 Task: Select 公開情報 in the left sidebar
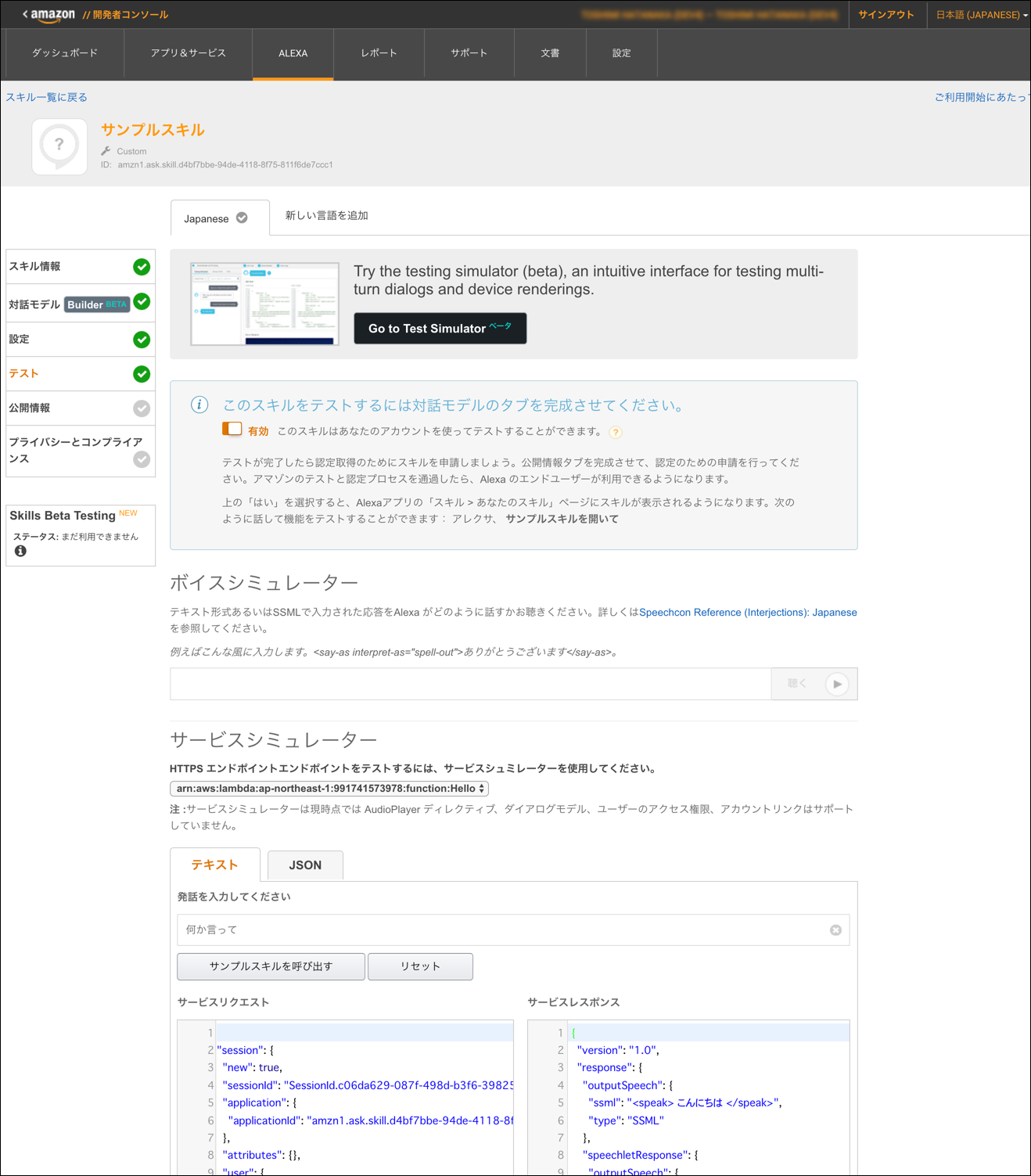point(29,408)
